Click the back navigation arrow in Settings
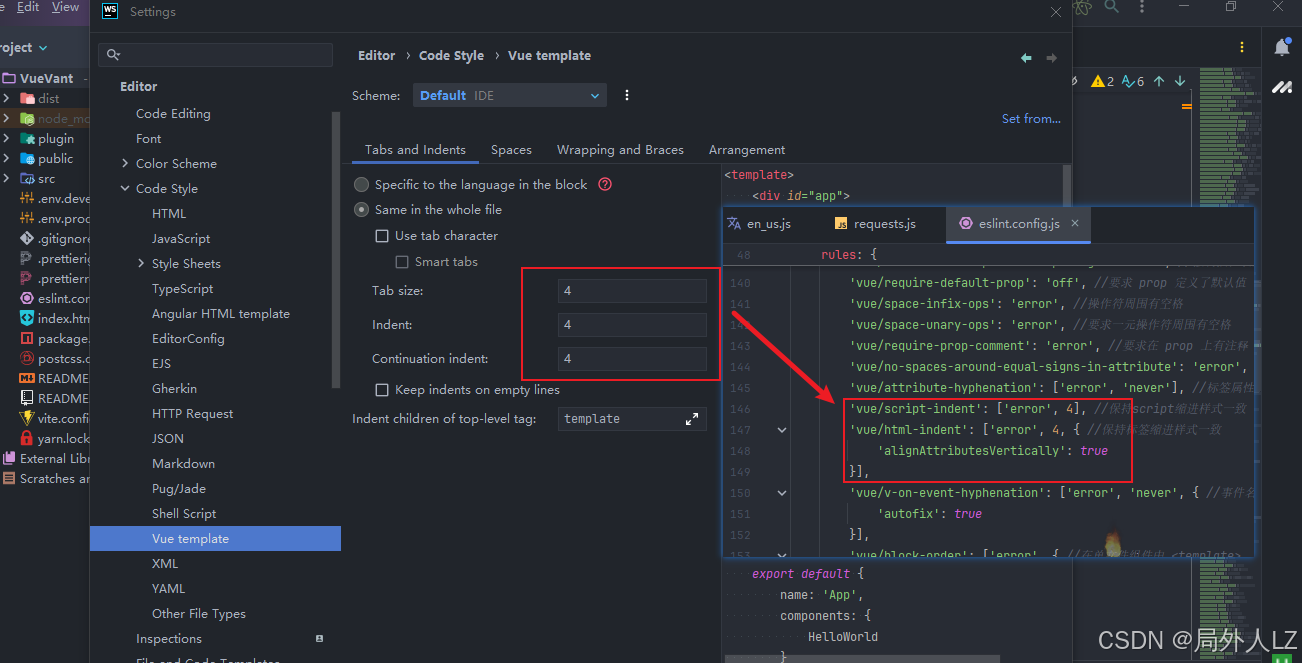This screenshot has height=663, width=1302. [1026, 58]
